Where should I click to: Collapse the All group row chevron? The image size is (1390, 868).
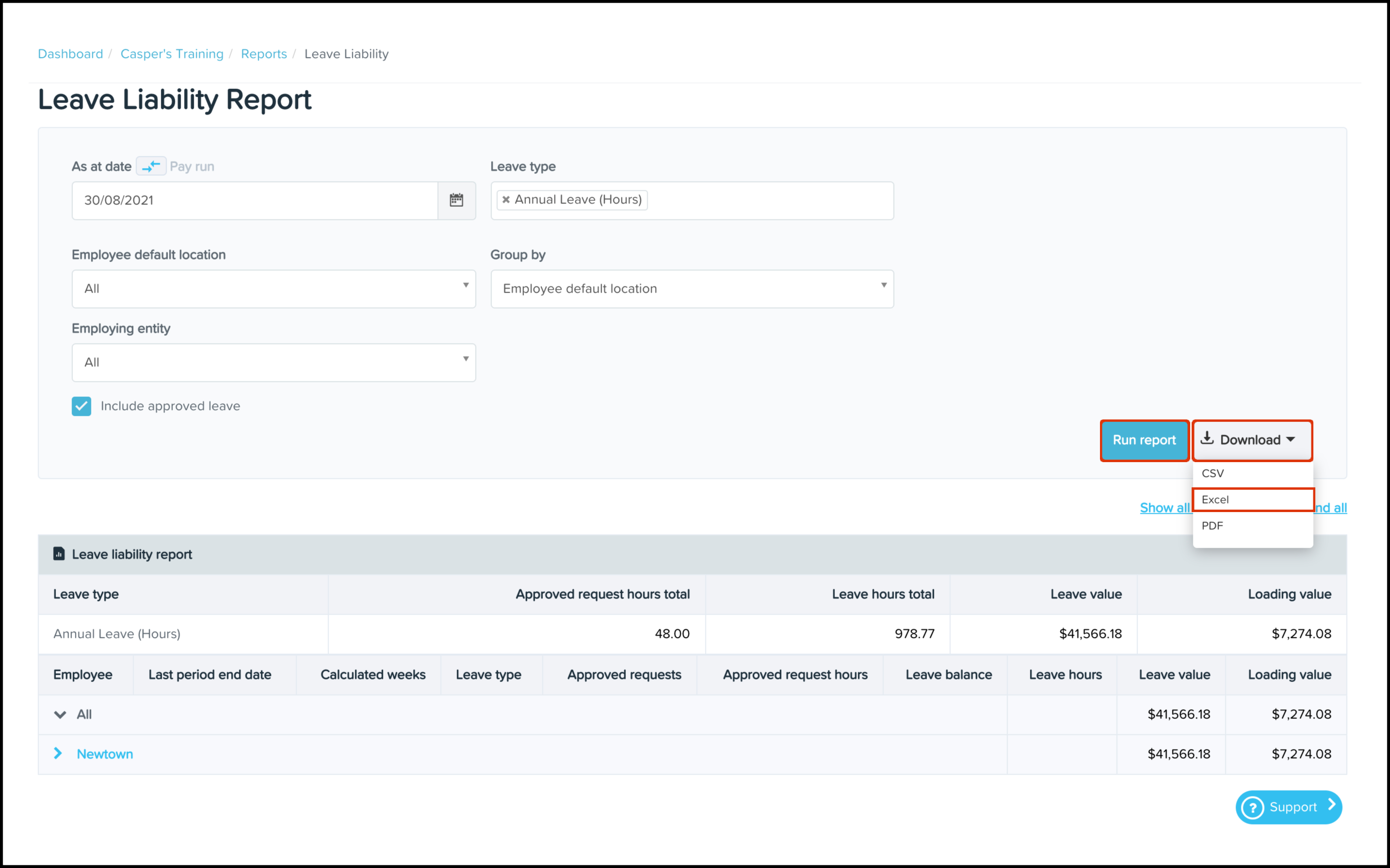point(60,715)
